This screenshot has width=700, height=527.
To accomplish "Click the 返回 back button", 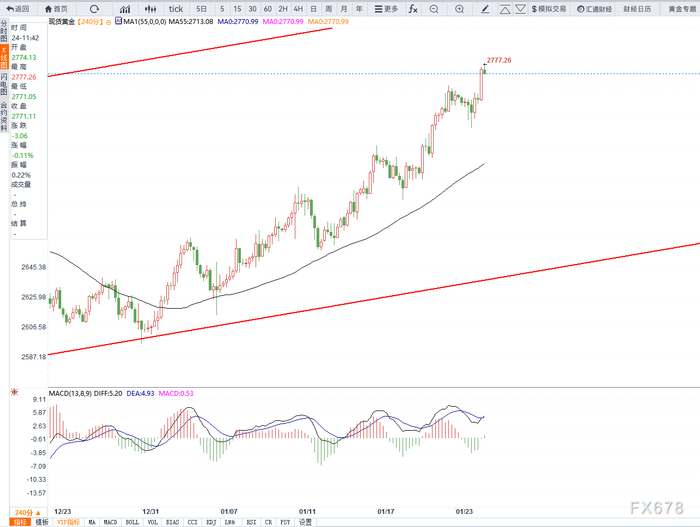I will [x=18, y=8].
